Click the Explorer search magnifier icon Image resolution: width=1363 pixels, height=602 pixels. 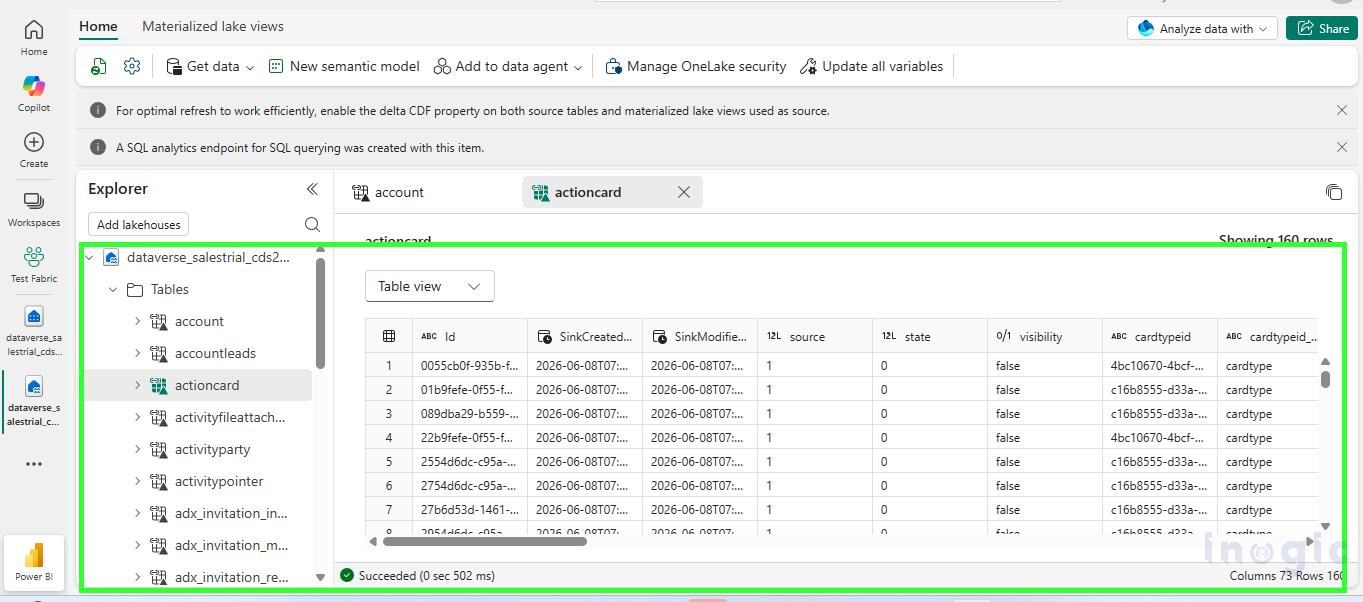[312, 225]
